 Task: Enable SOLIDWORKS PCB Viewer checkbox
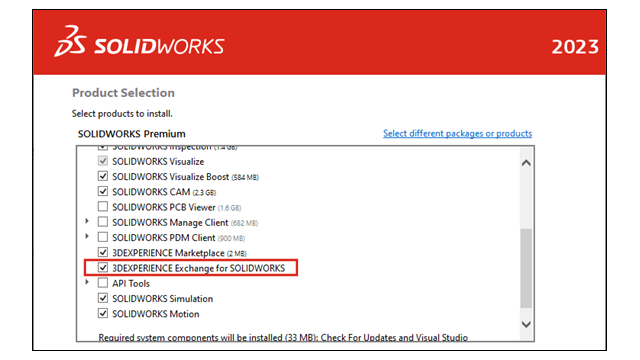point(103,207)
